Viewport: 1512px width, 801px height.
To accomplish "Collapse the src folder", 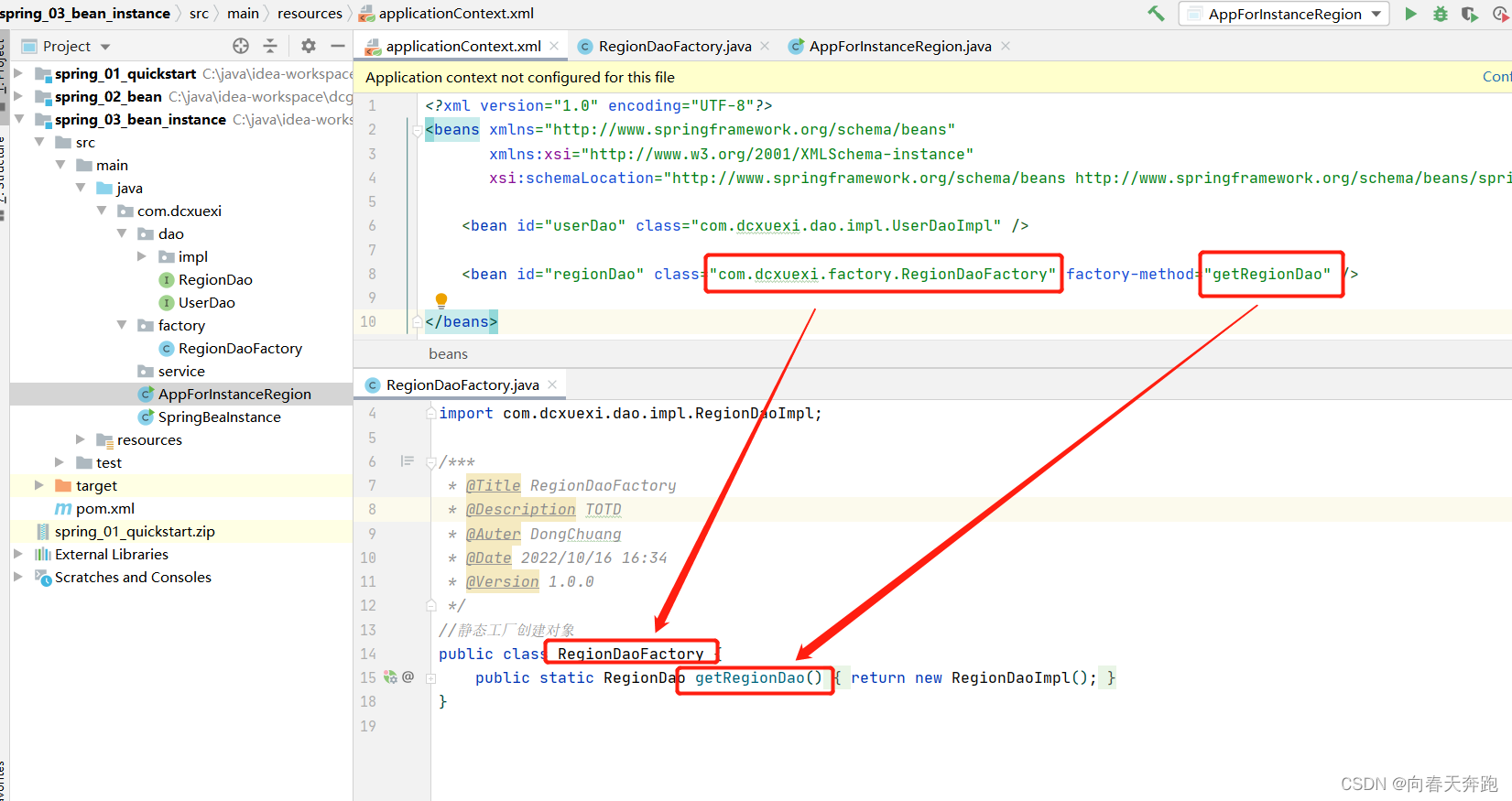I will (x=39, y=142).
